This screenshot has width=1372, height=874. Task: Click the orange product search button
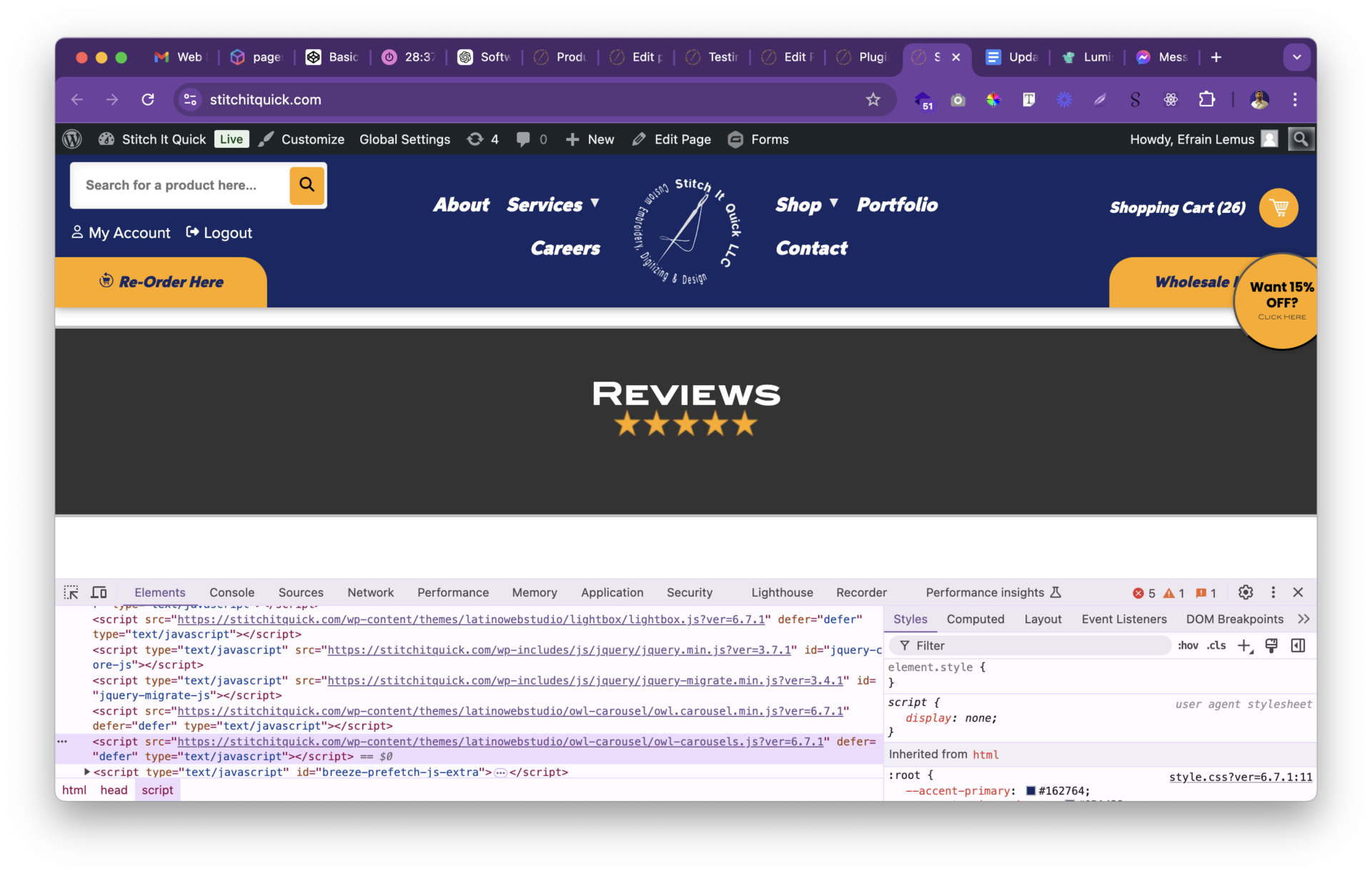click(307, 185)
